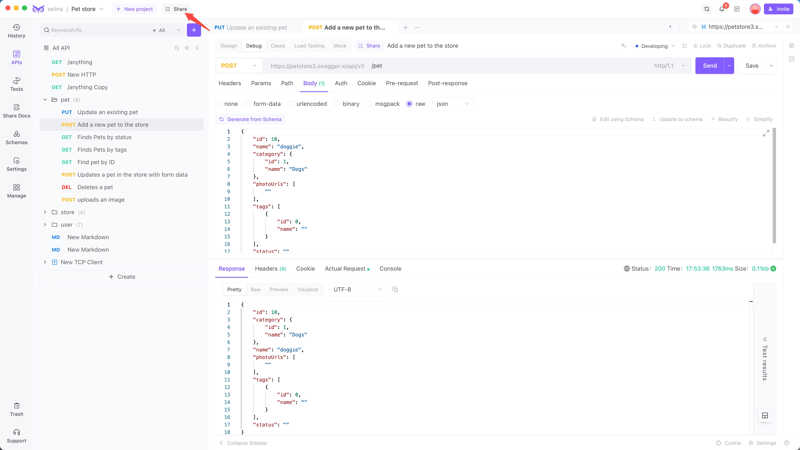Image resolution: width=800 pixels, height=450 pixels.
Task: Expand the store folder in tree
Action: tap(45, 212)
